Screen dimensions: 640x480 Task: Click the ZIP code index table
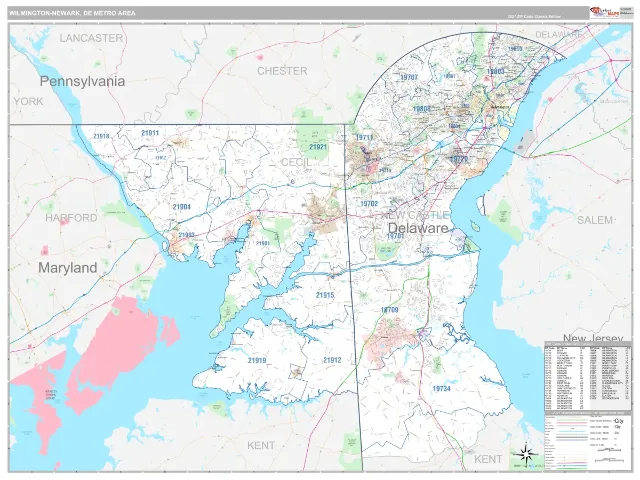[587, 376]
